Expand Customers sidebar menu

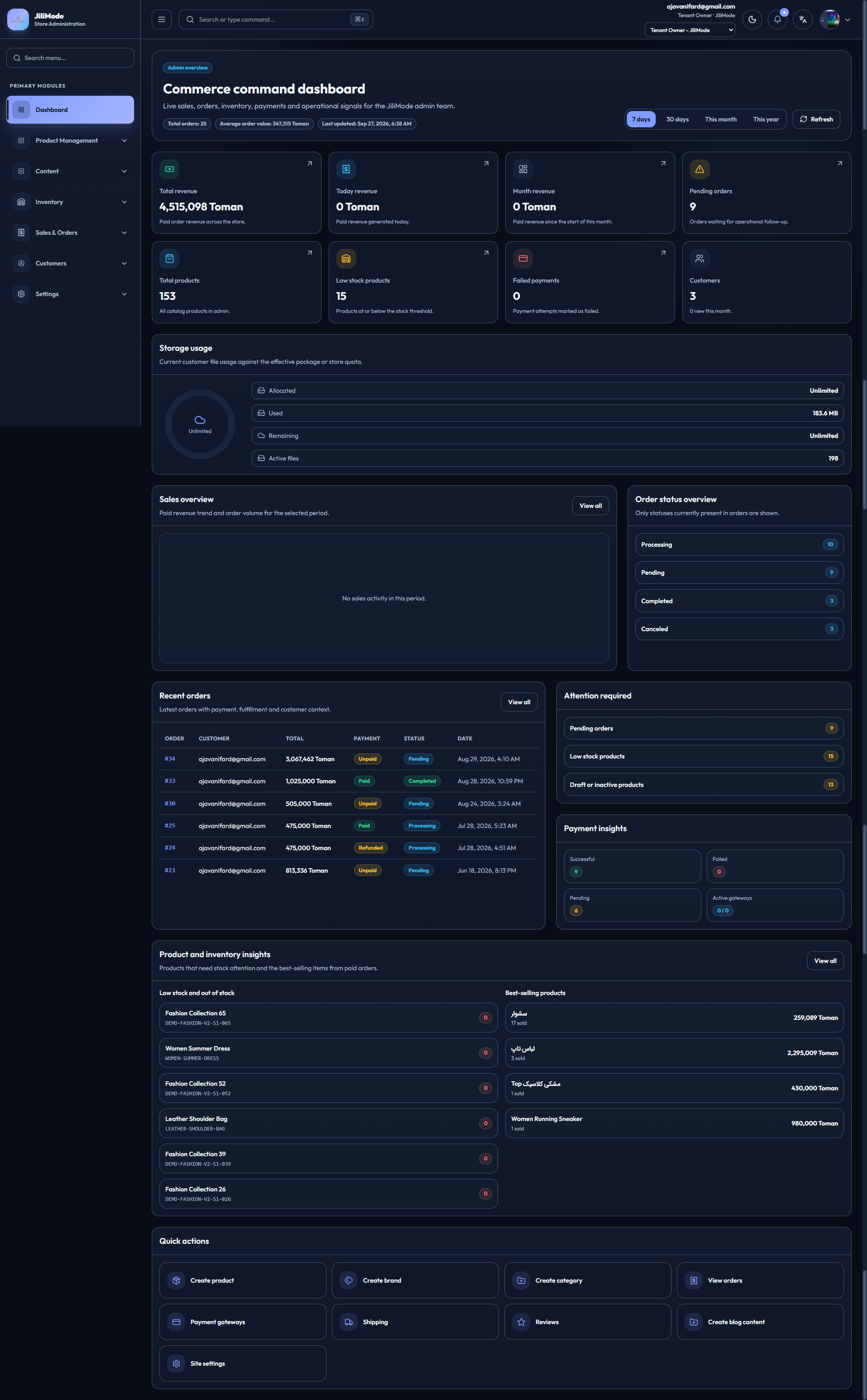[x=70, y=263]
